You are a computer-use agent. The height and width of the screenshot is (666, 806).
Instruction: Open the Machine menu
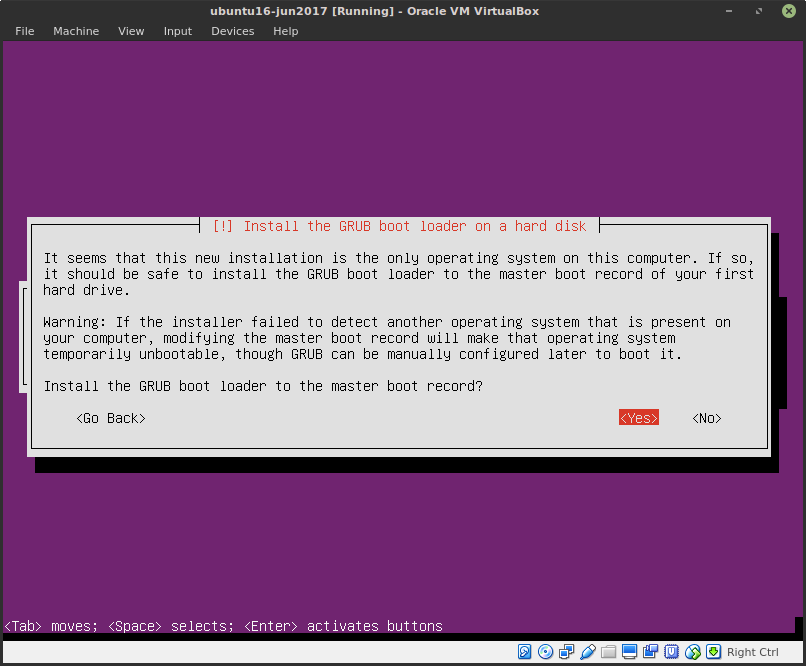tap(76, 31)
